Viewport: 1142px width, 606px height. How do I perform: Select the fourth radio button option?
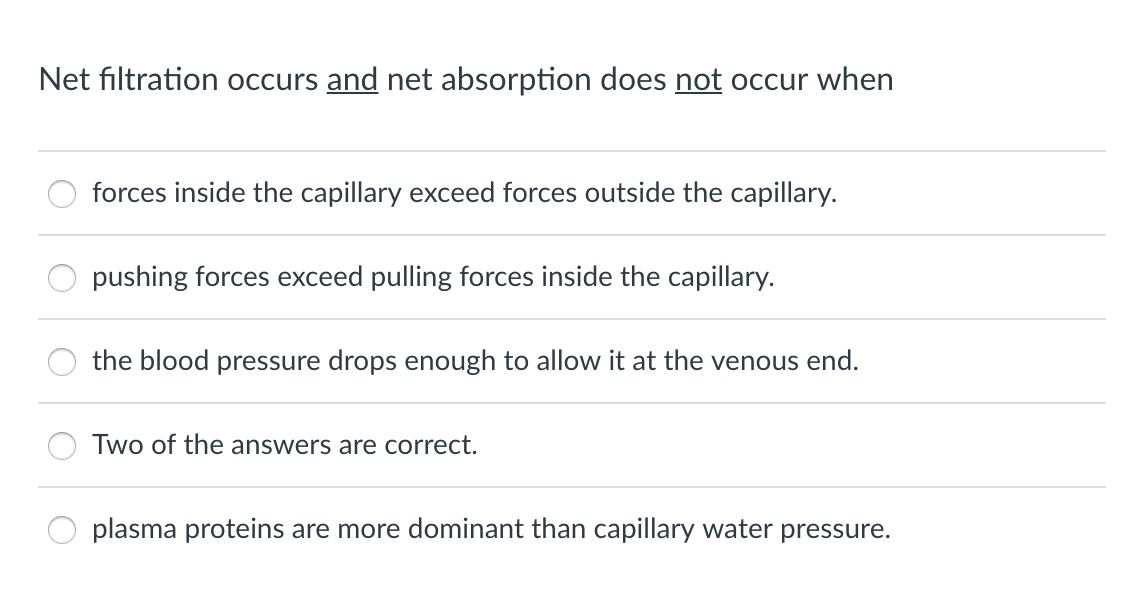(61, 446)
